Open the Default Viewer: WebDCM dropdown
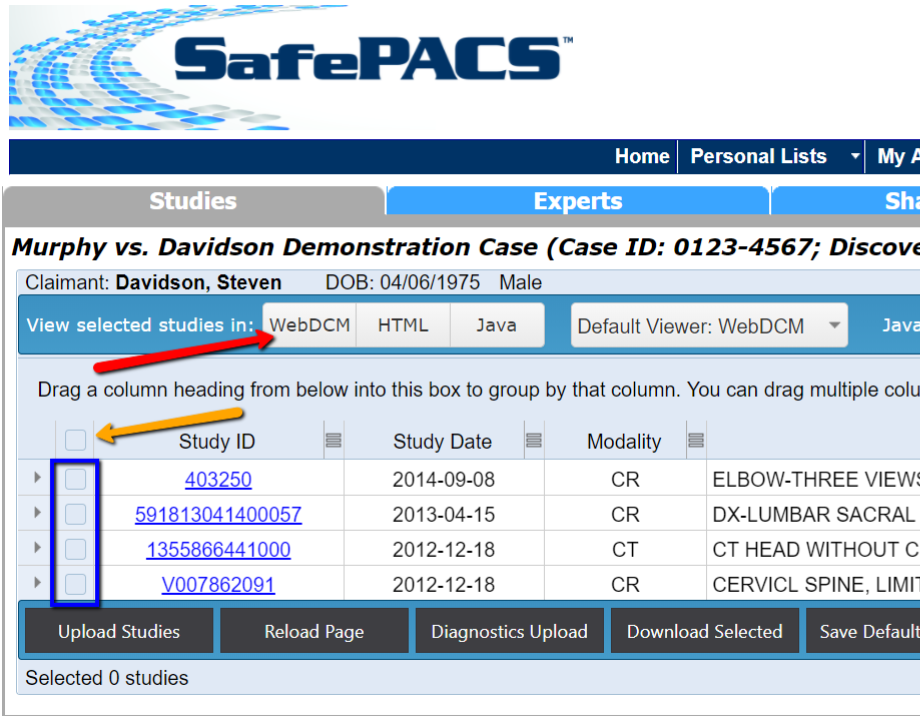 coord(709,326)
